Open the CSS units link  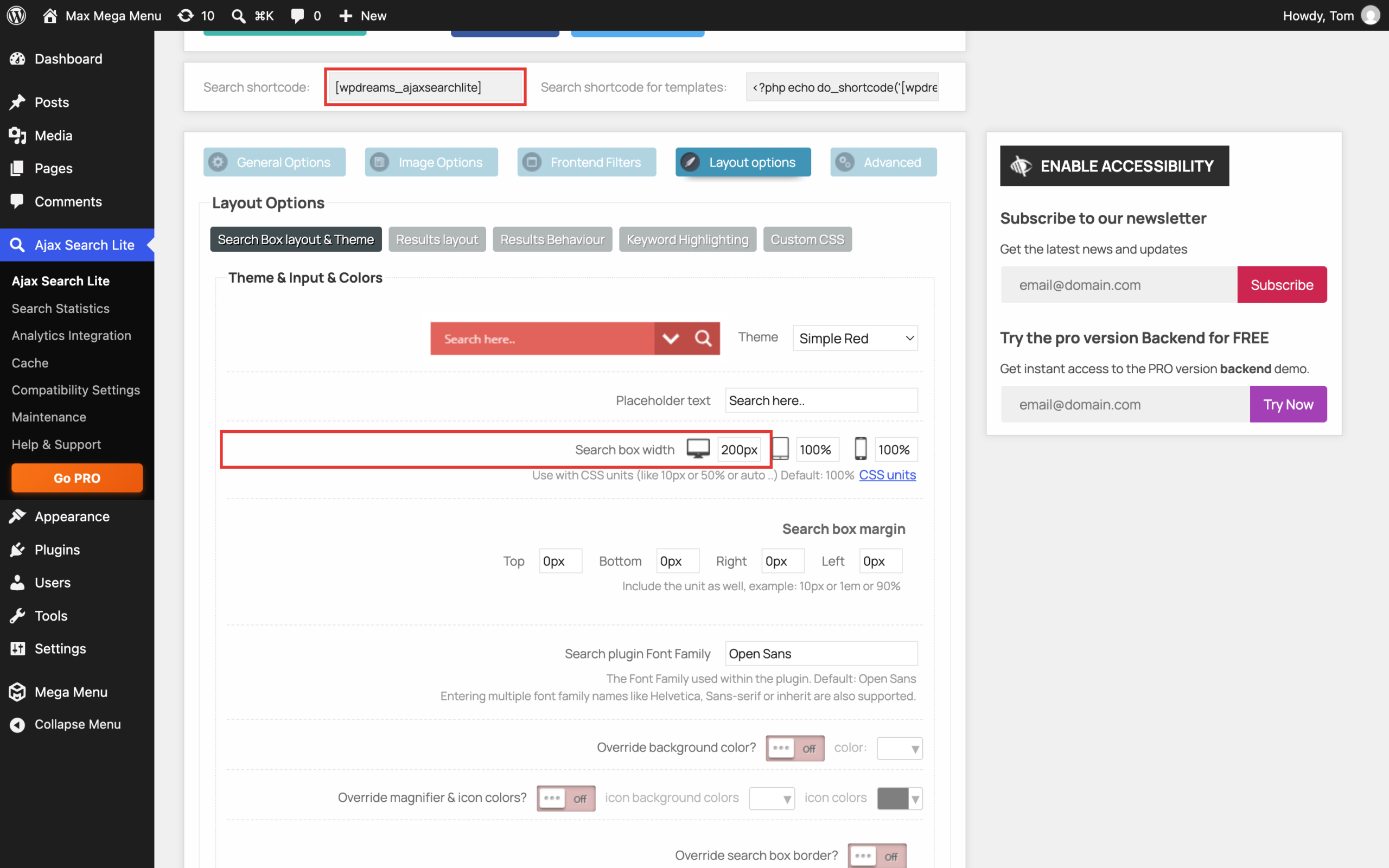point(887,475)
